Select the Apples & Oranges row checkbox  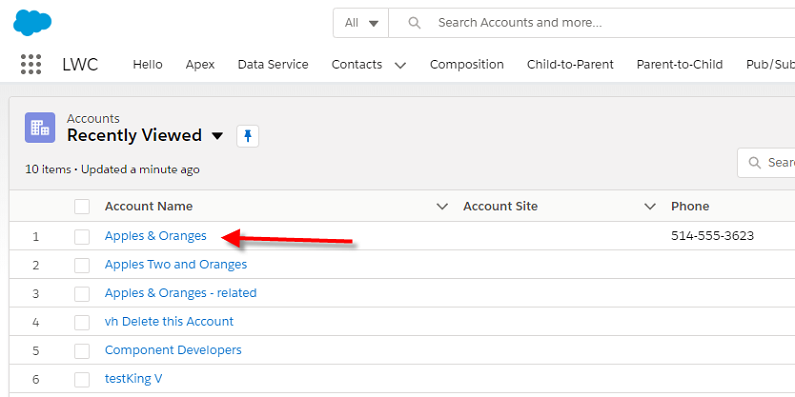pos(82,236)
